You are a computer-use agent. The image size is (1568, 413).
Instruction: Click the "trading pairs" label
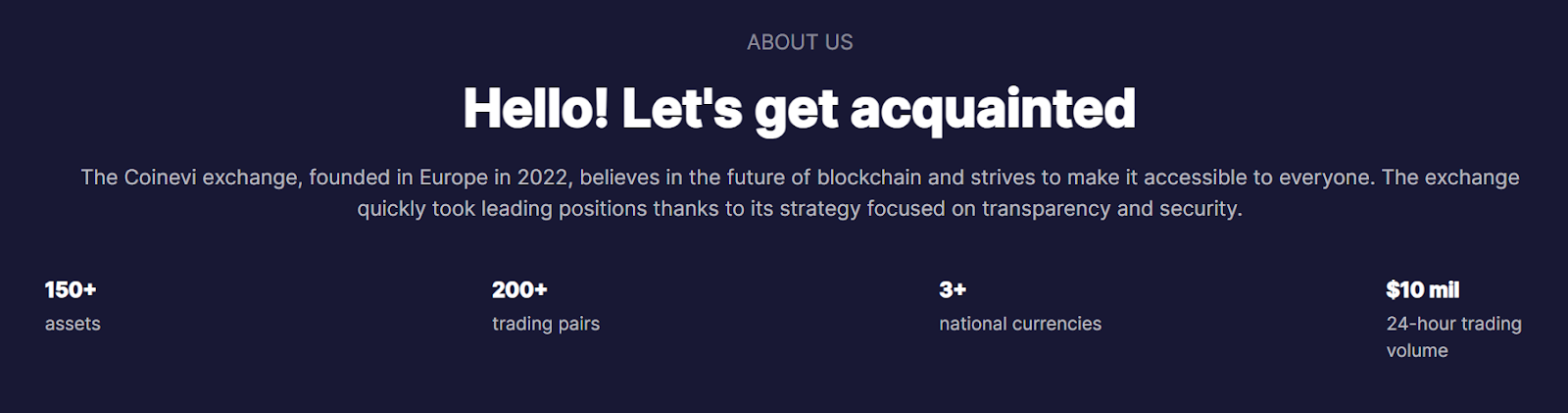pyautogui.click(x=546, y=324)
